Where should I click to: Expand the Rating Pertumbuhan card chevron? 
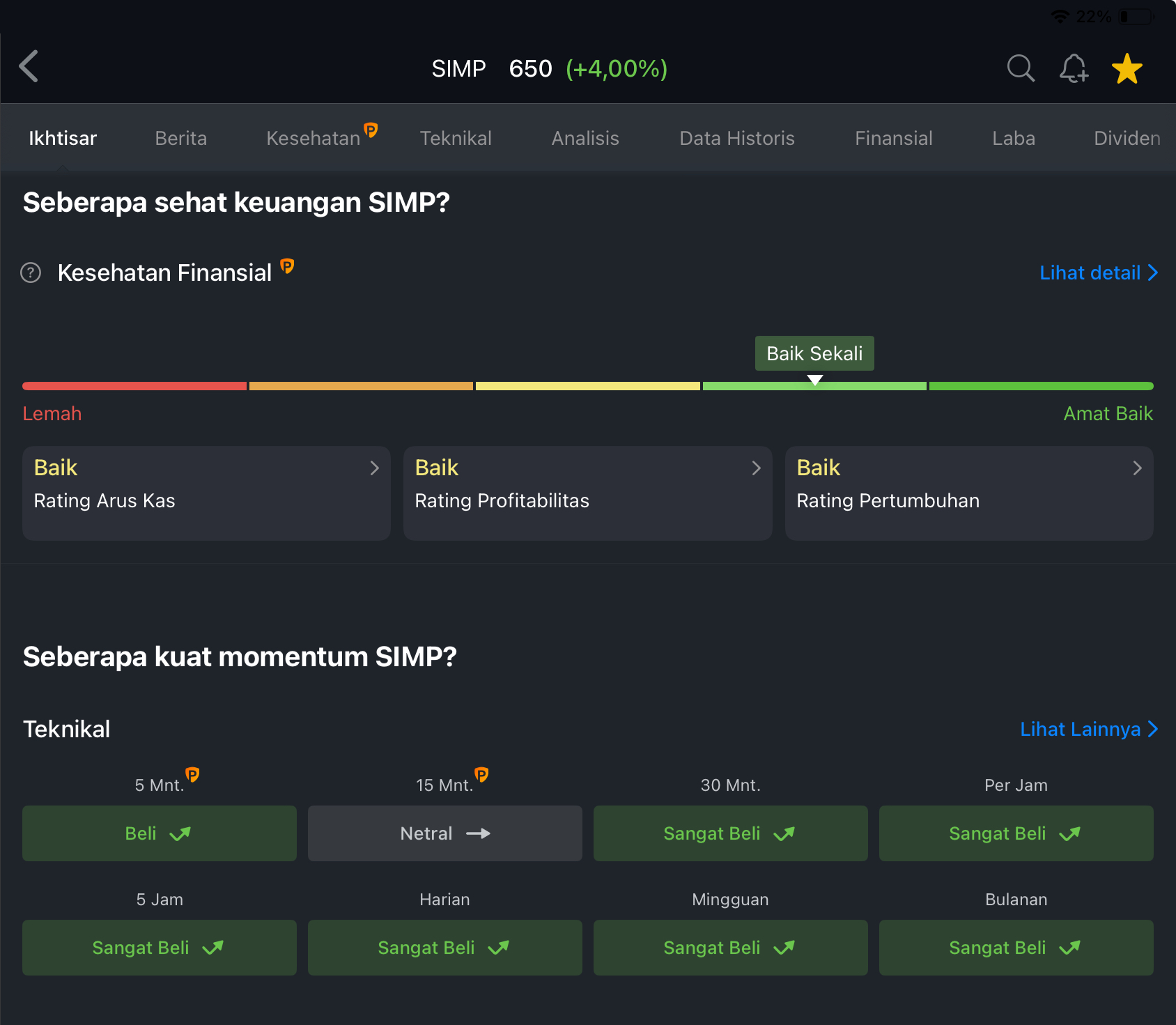point(1137,468)
